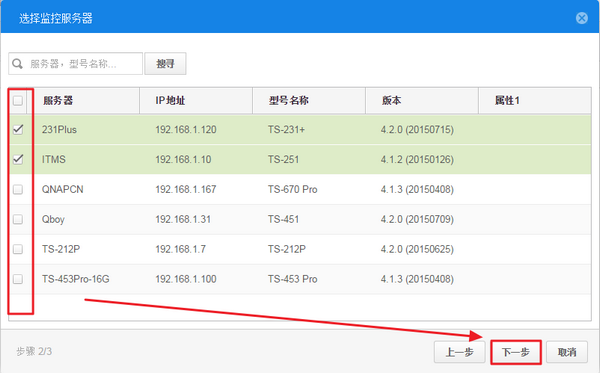Click model name TS-251
The image size is (600, 373).
pos(283,160)
